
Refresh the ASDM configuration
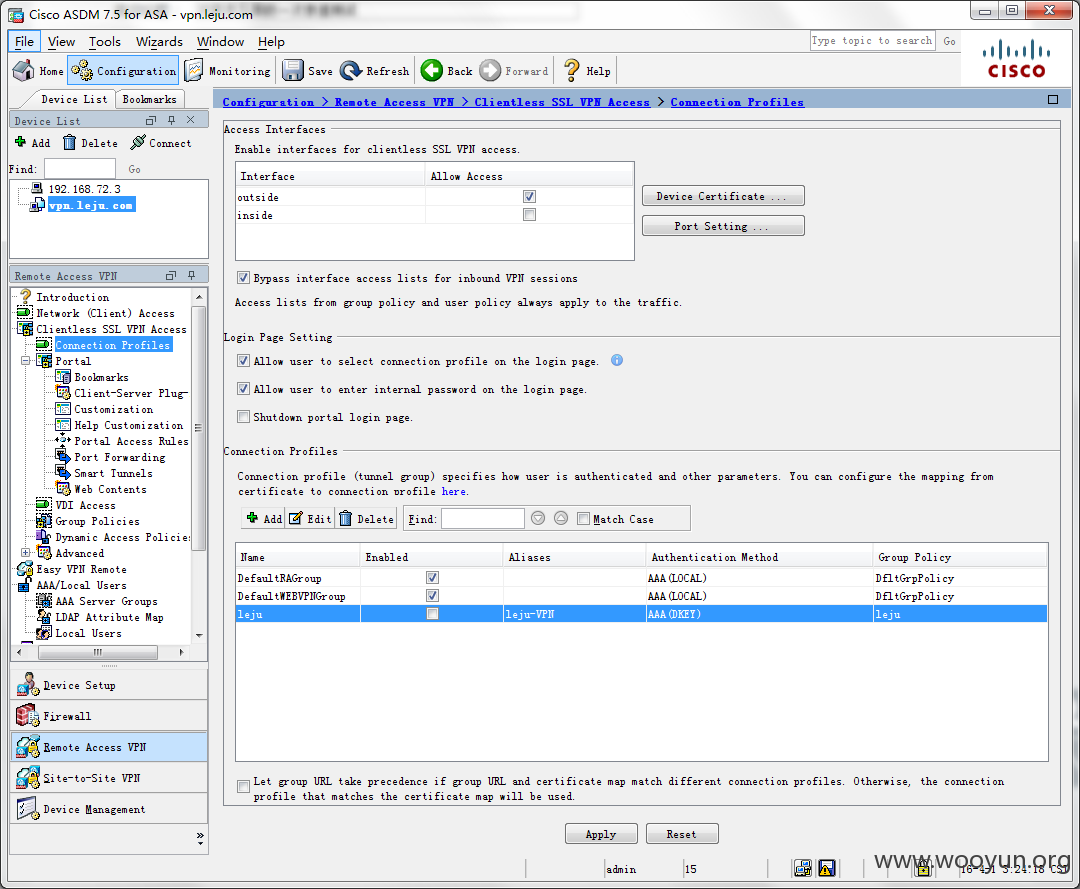click(375, 71)
